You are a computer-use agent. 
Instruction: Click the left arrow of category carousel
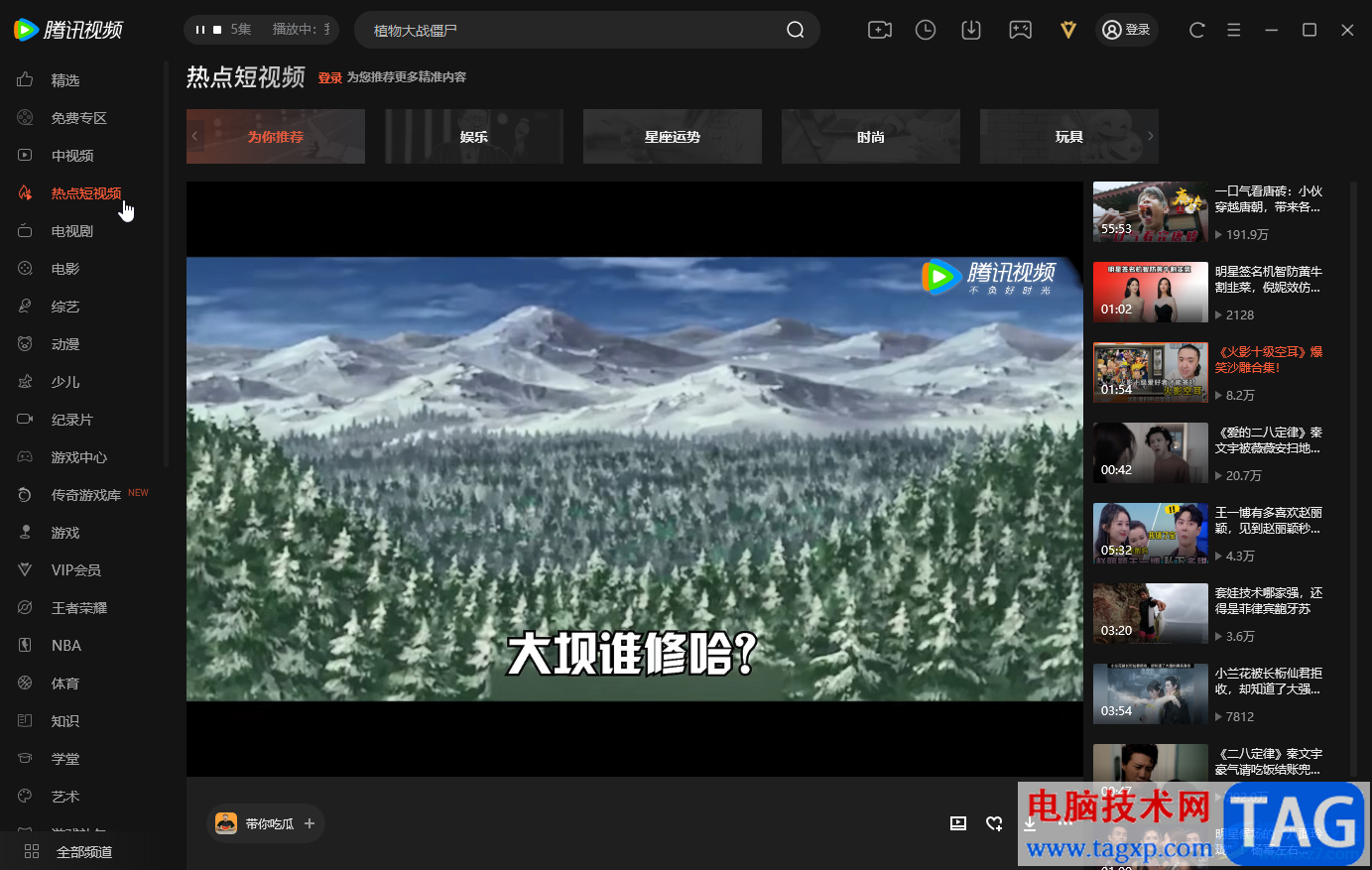195,136
